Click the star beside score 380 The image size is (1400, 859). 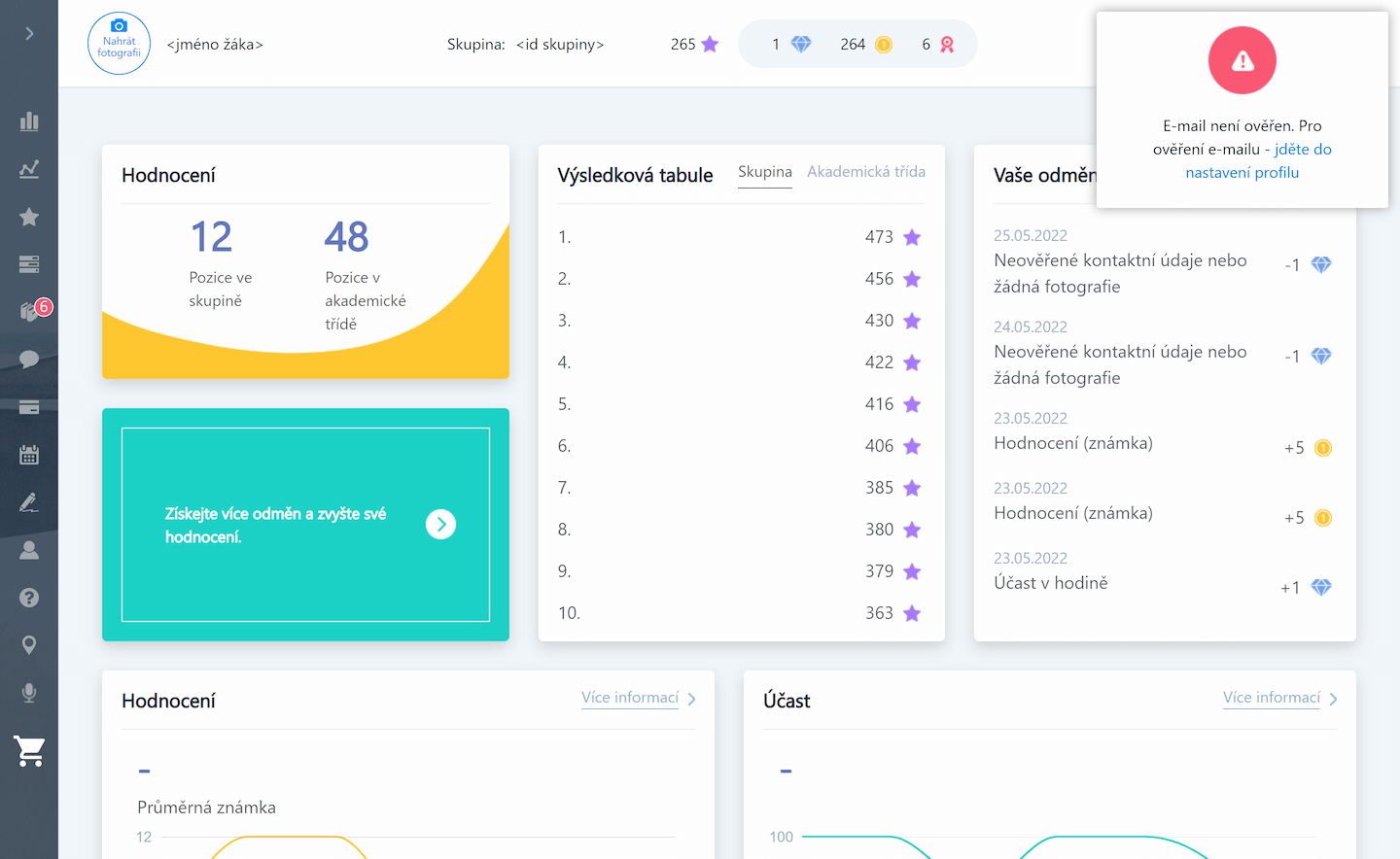coord(912,530)
